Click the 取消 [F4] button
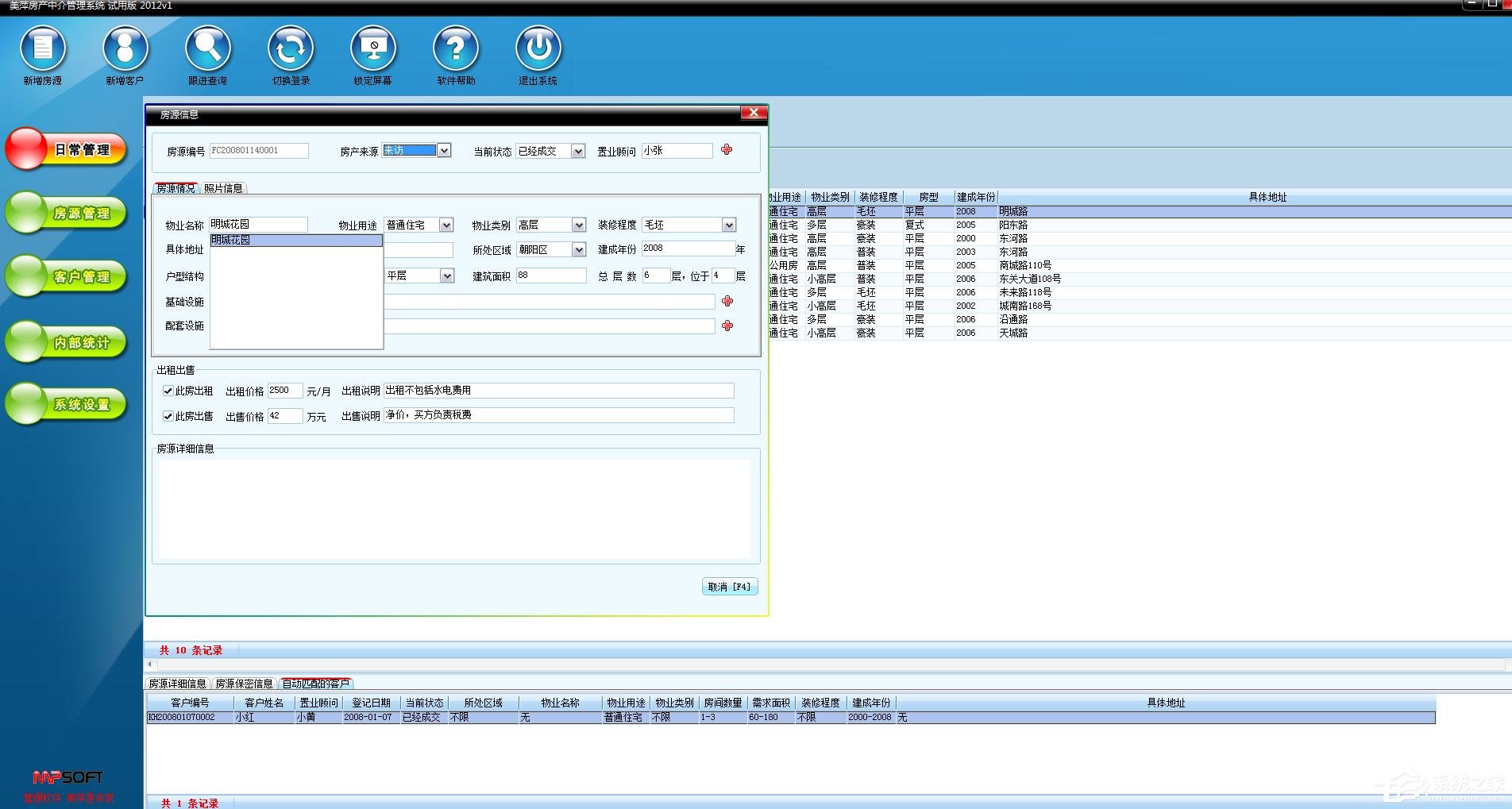The height and width of the screenshot is (809, 1512). point(729,587)
